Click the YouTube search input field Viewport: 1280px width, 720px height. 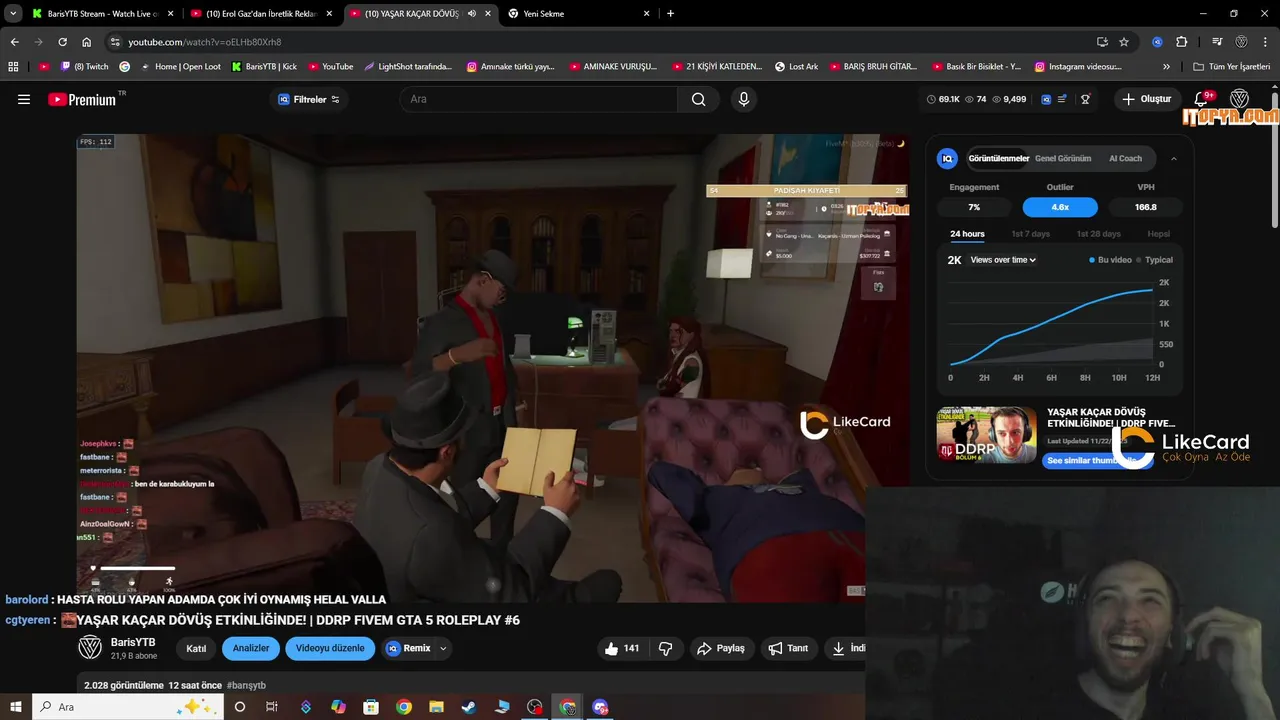[540, 99]
